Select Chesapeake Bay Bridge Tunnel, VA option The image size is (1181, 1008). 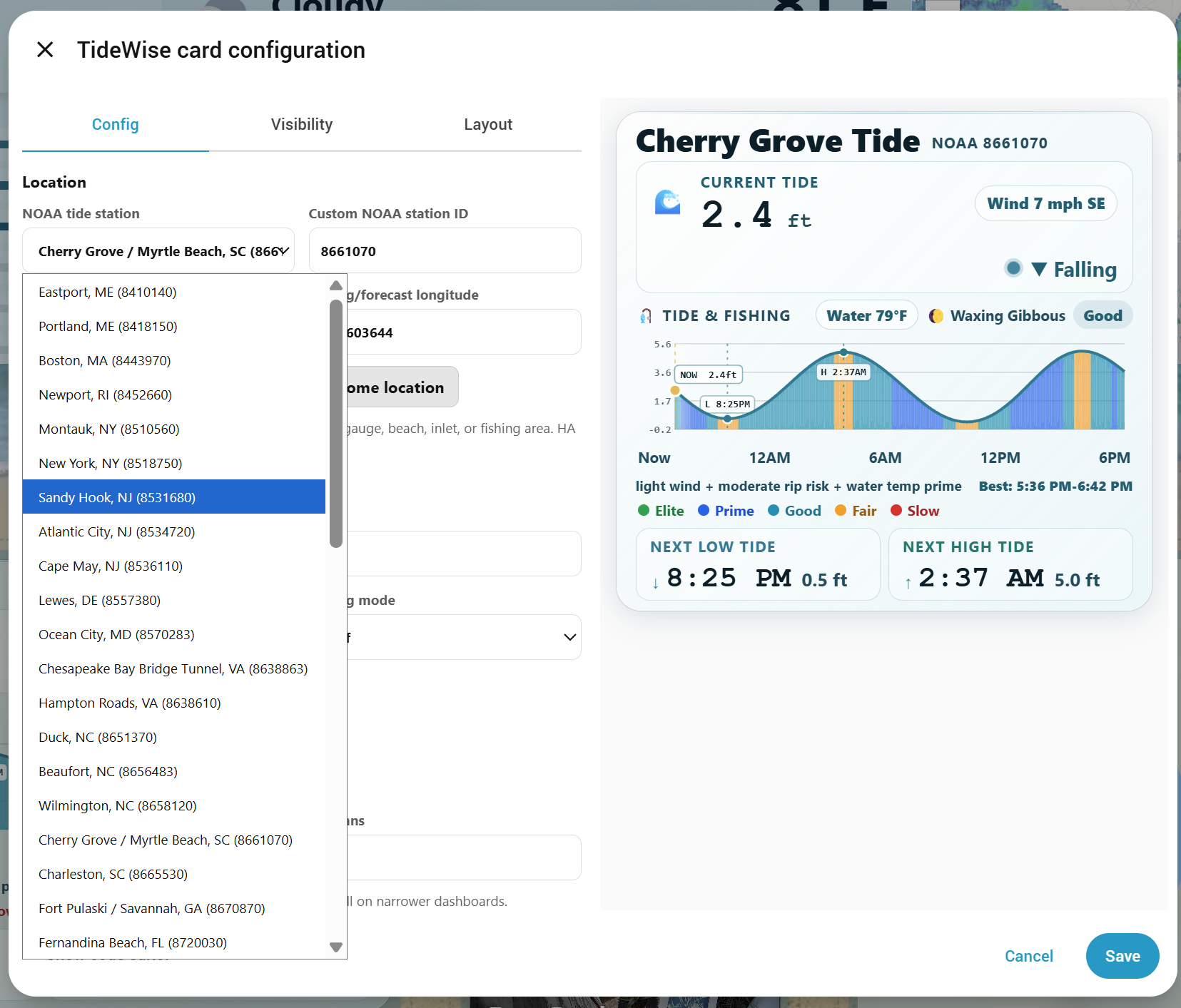(x=174, y=669)
